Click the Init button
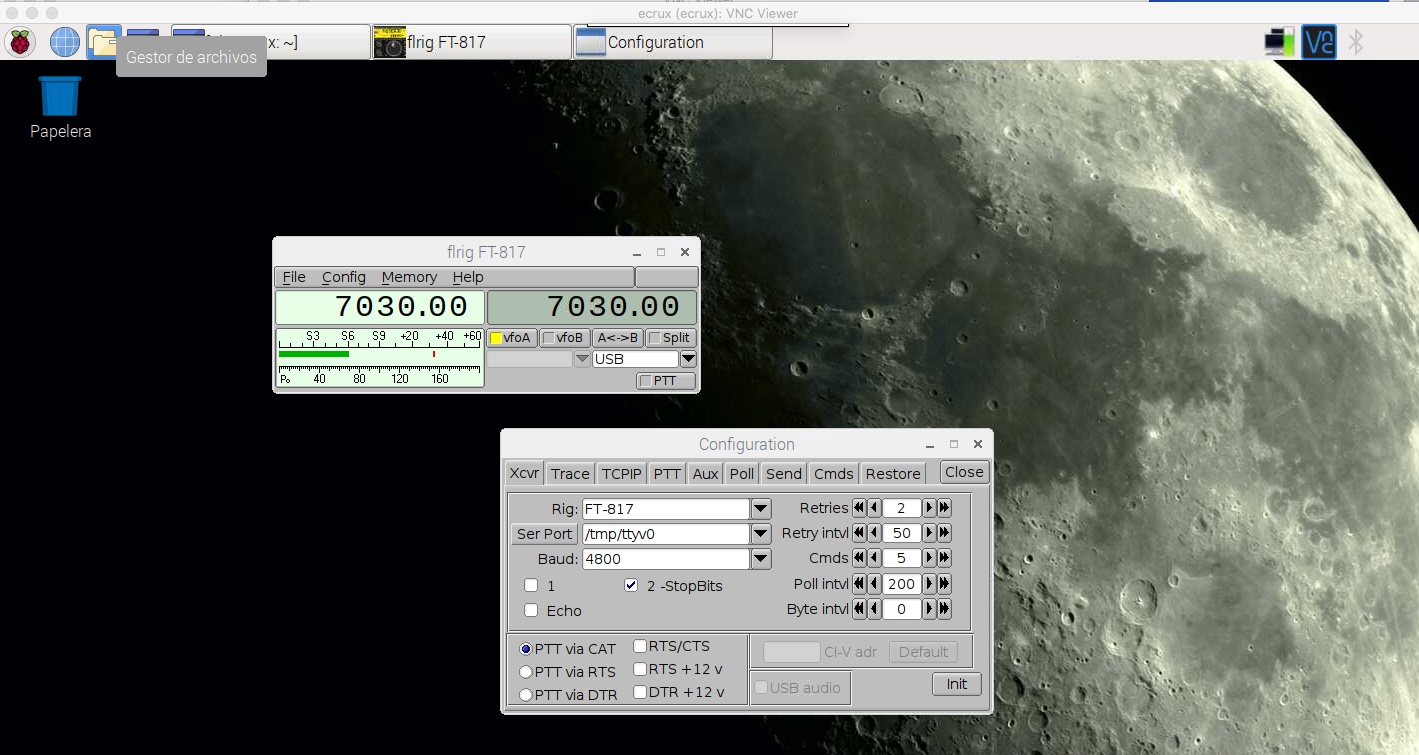The height and width of the screenshot is (755, 1419). (x=957, y=684)
